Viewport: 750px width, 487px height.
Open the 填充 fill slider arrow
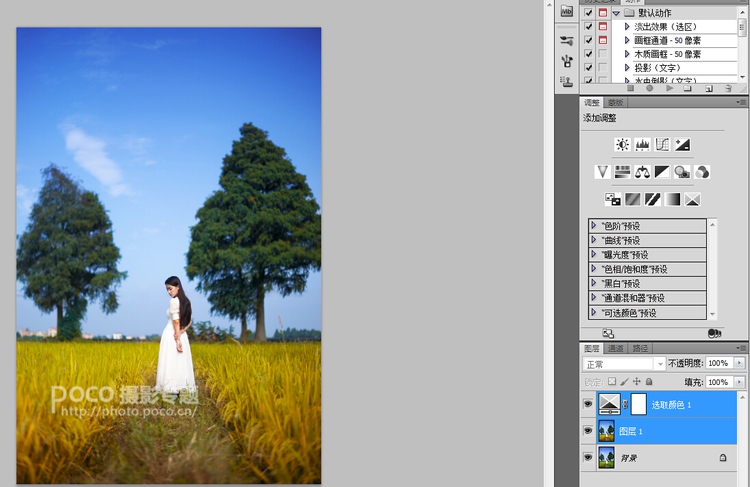click(739, 382)
